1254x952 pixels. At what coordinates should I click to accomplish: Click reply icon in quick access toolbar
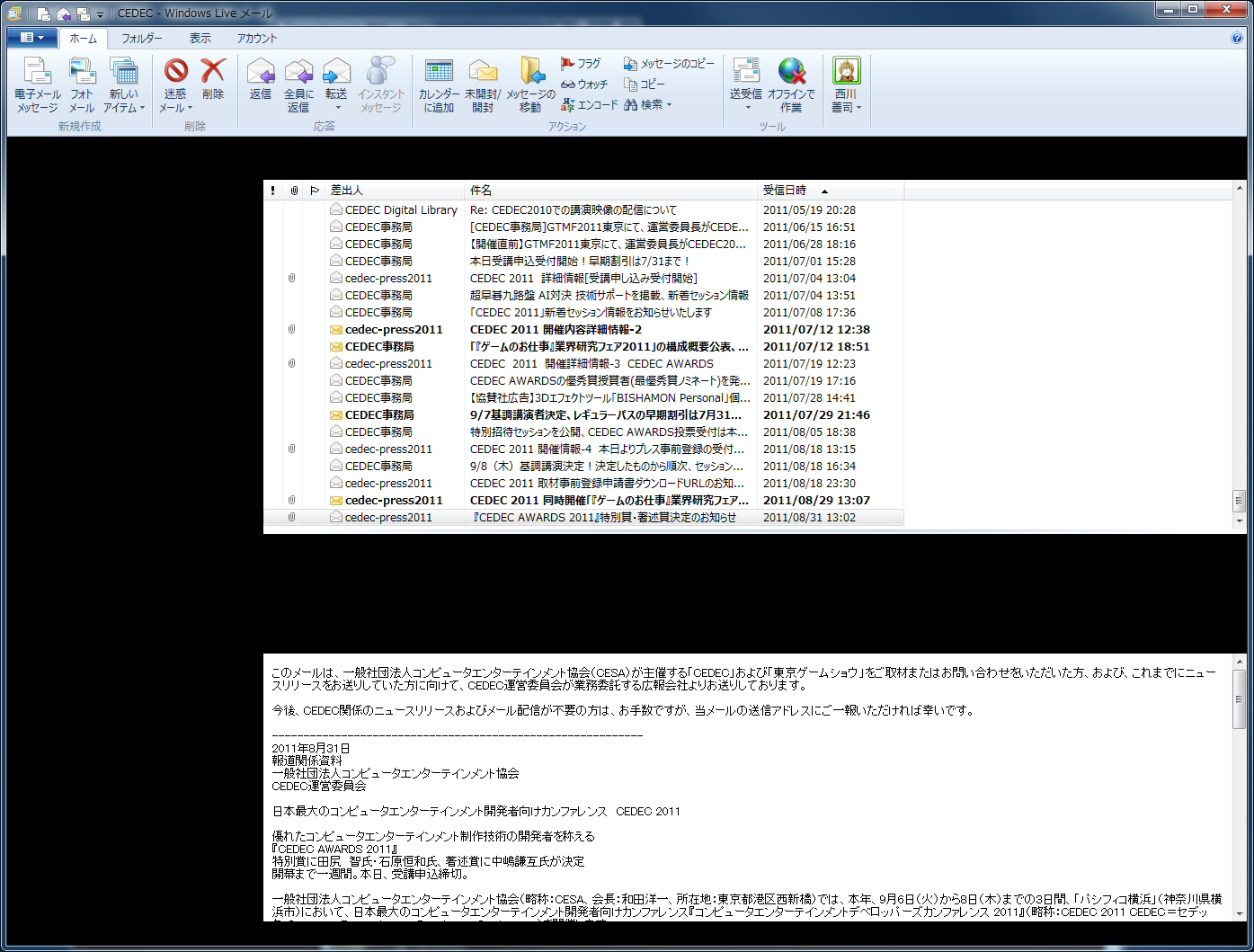point(64,13)
